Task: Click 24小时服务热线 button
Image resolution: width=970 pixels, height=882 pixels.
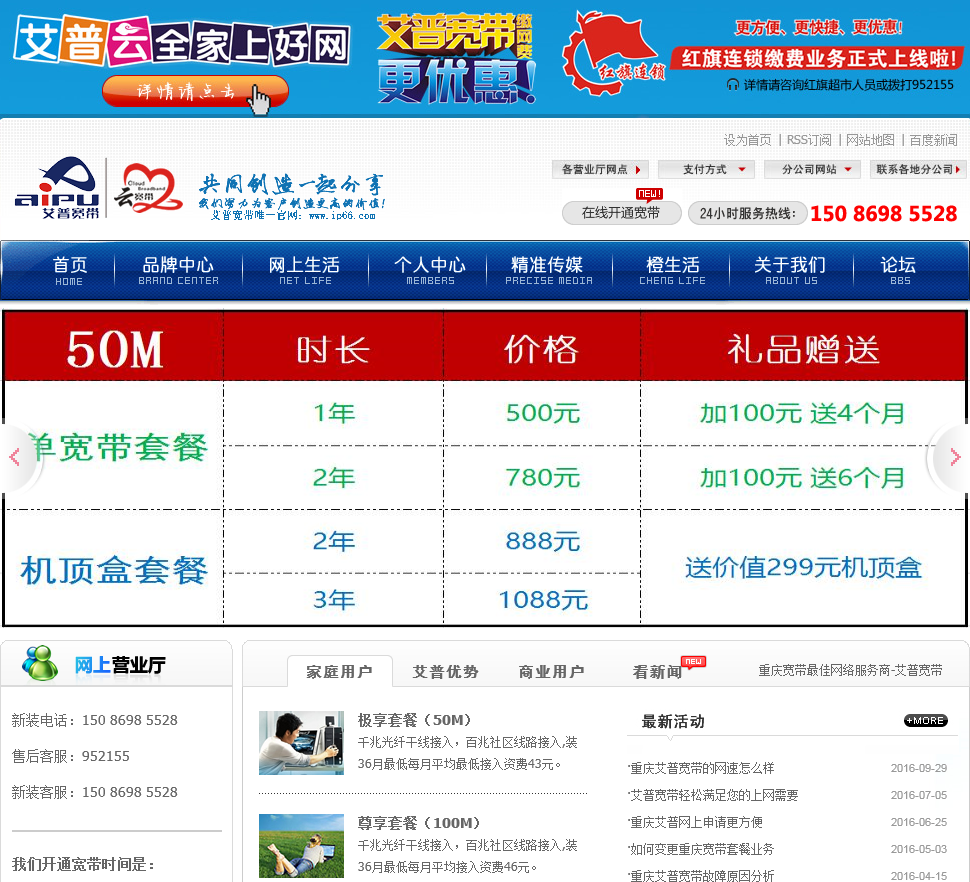Action: point(747,213)
